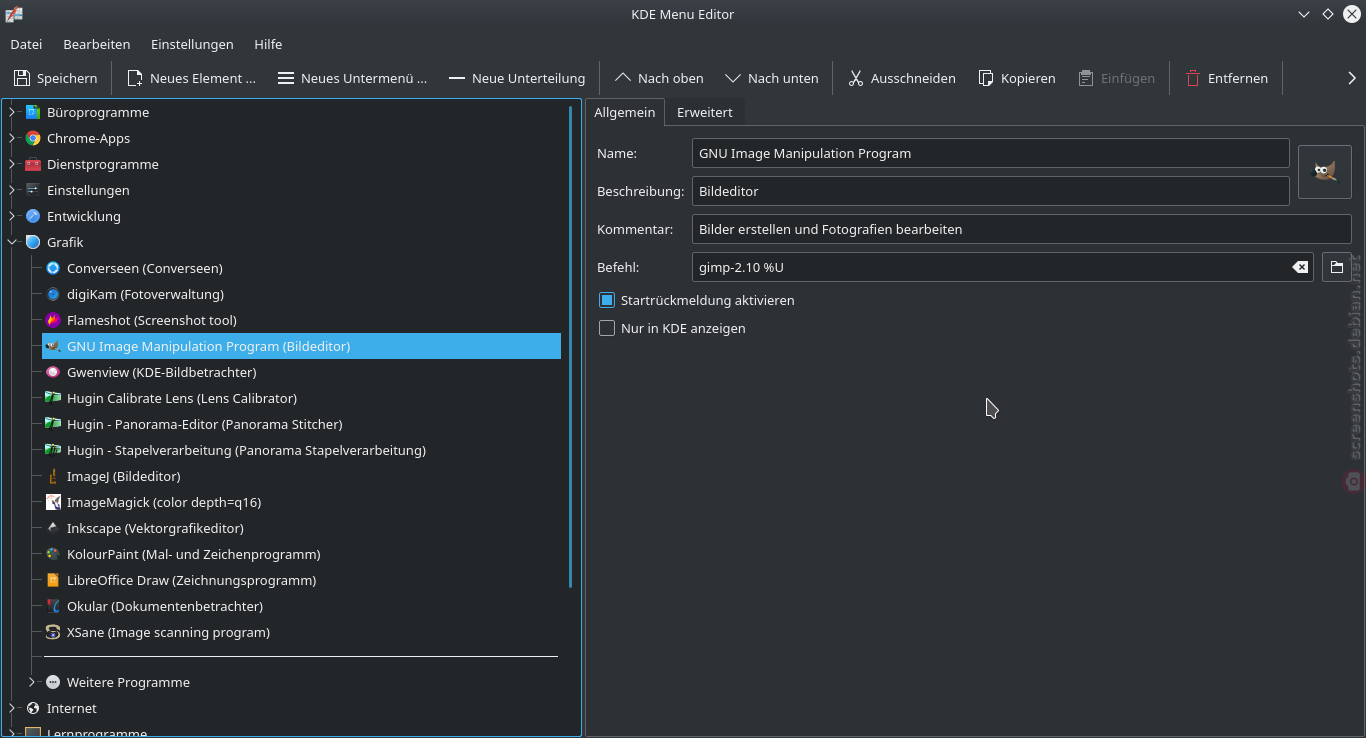Click the Speichern save icon

22,78
